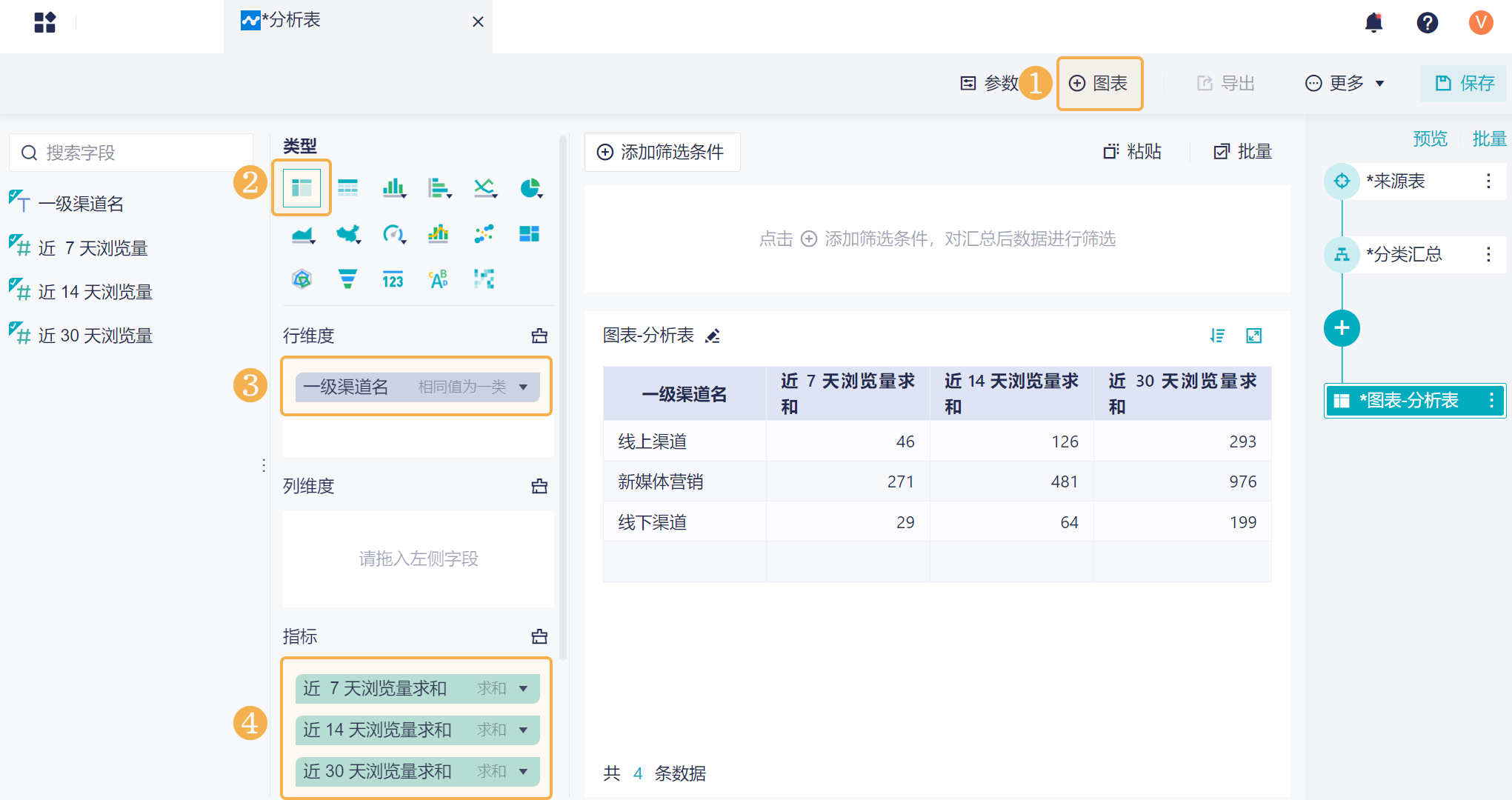Select the map chart type icon
The width and height of the screenshot is (1512, 800).
click(x=347, y=234)
